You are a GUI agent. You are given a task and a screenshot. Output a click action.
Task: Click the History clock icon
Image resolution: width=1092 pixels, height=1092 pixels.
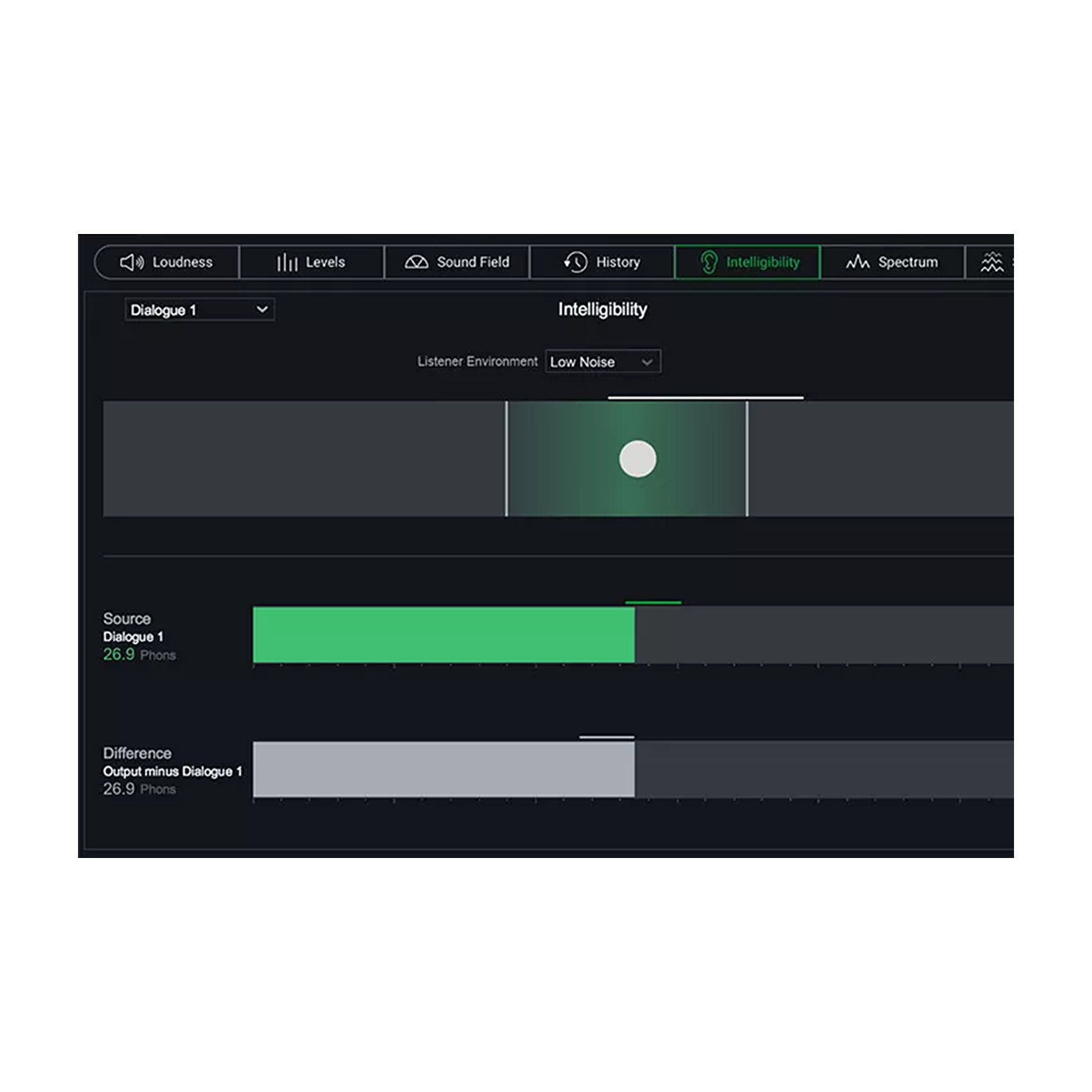coord(575,262)
